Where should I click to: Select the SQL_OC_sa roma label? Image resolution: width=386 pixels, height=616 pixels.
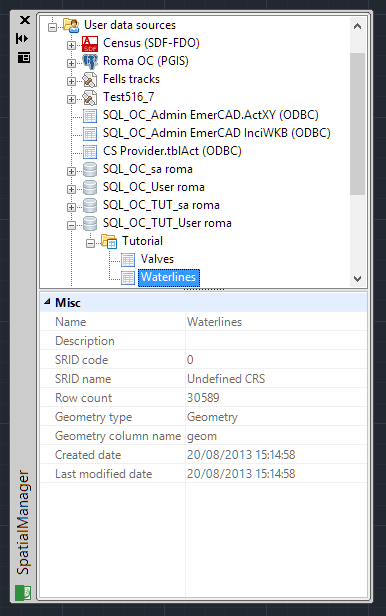(x=148, y=169)
